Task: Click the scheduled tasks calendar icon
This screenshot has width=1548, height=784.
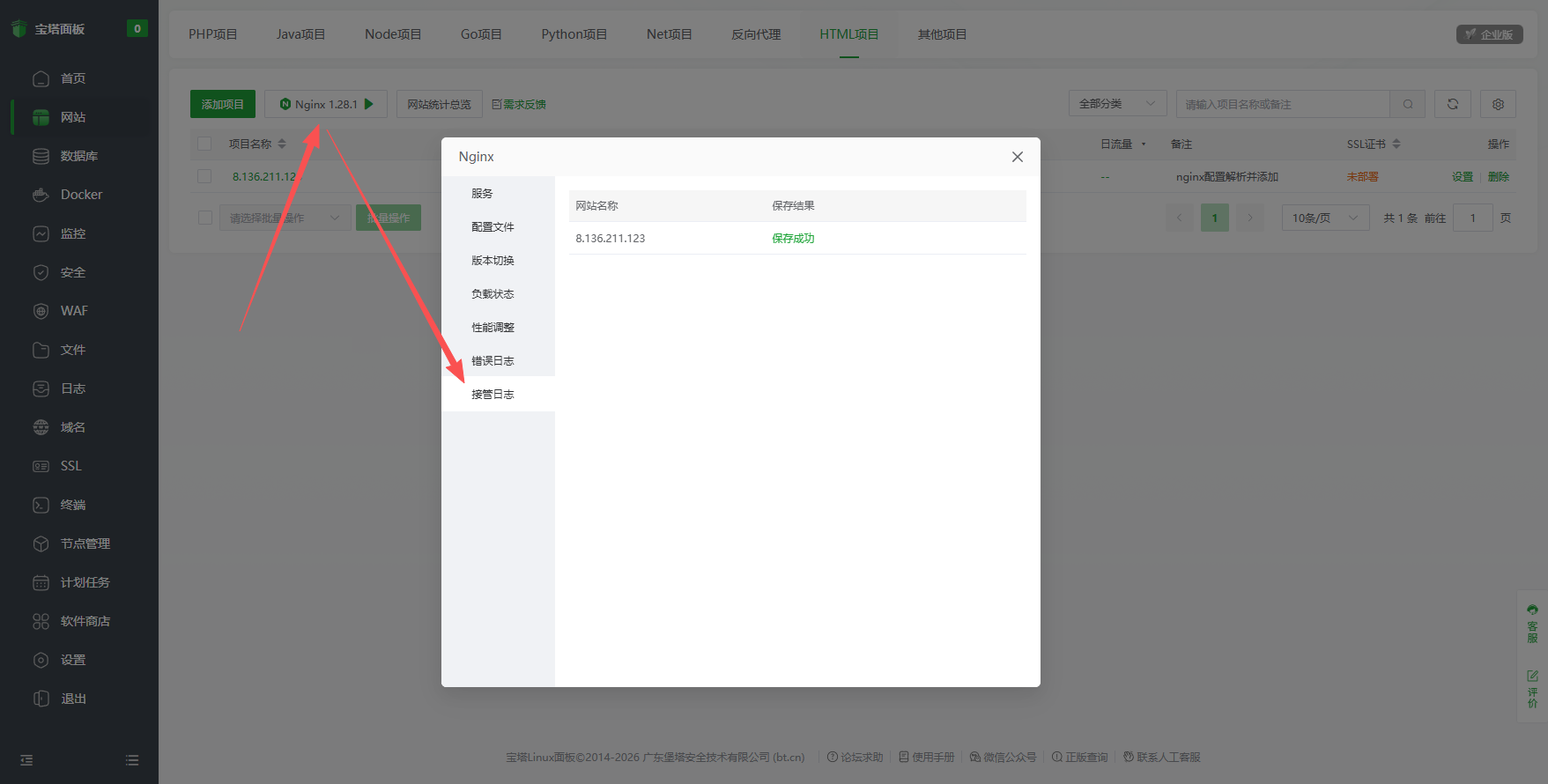Action: coord(41,582)
